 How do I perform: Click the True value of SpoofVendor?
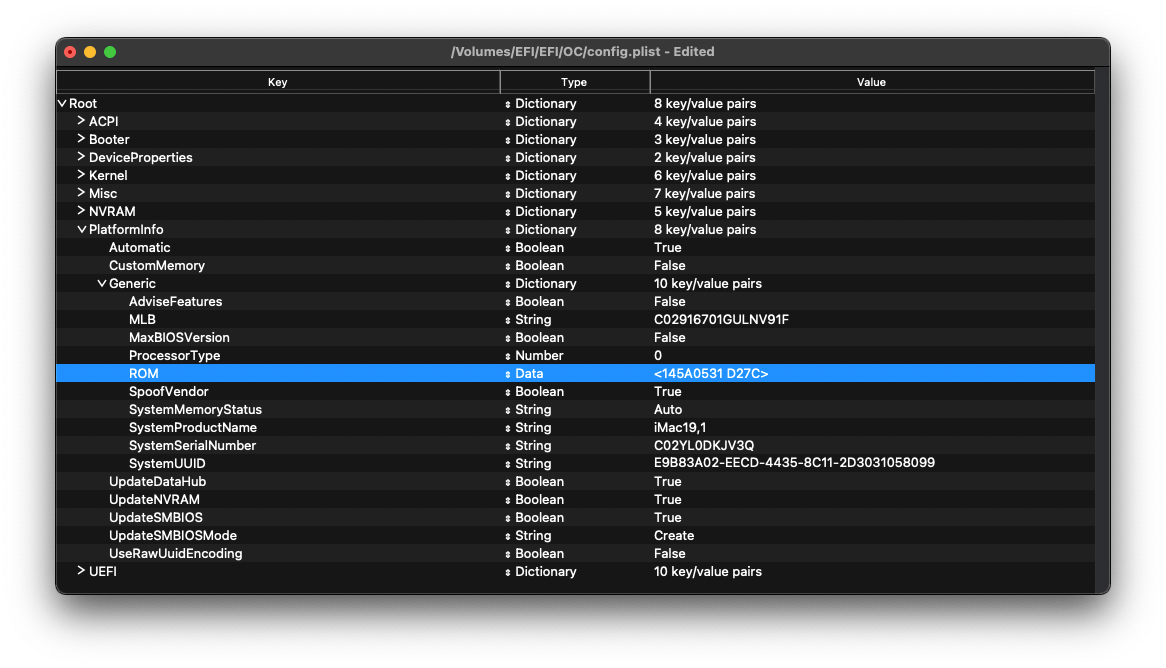click(668, 391)
